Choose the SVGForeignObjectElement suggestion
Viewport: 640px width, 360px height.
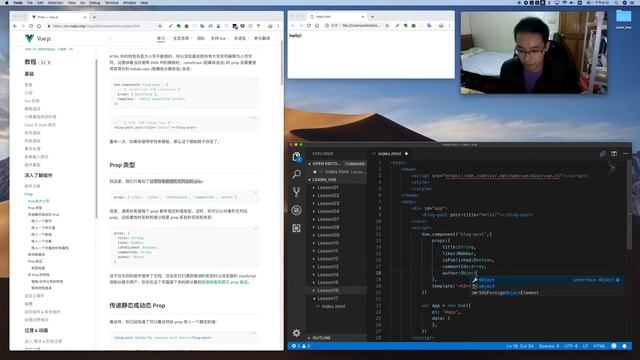[547, 293]
